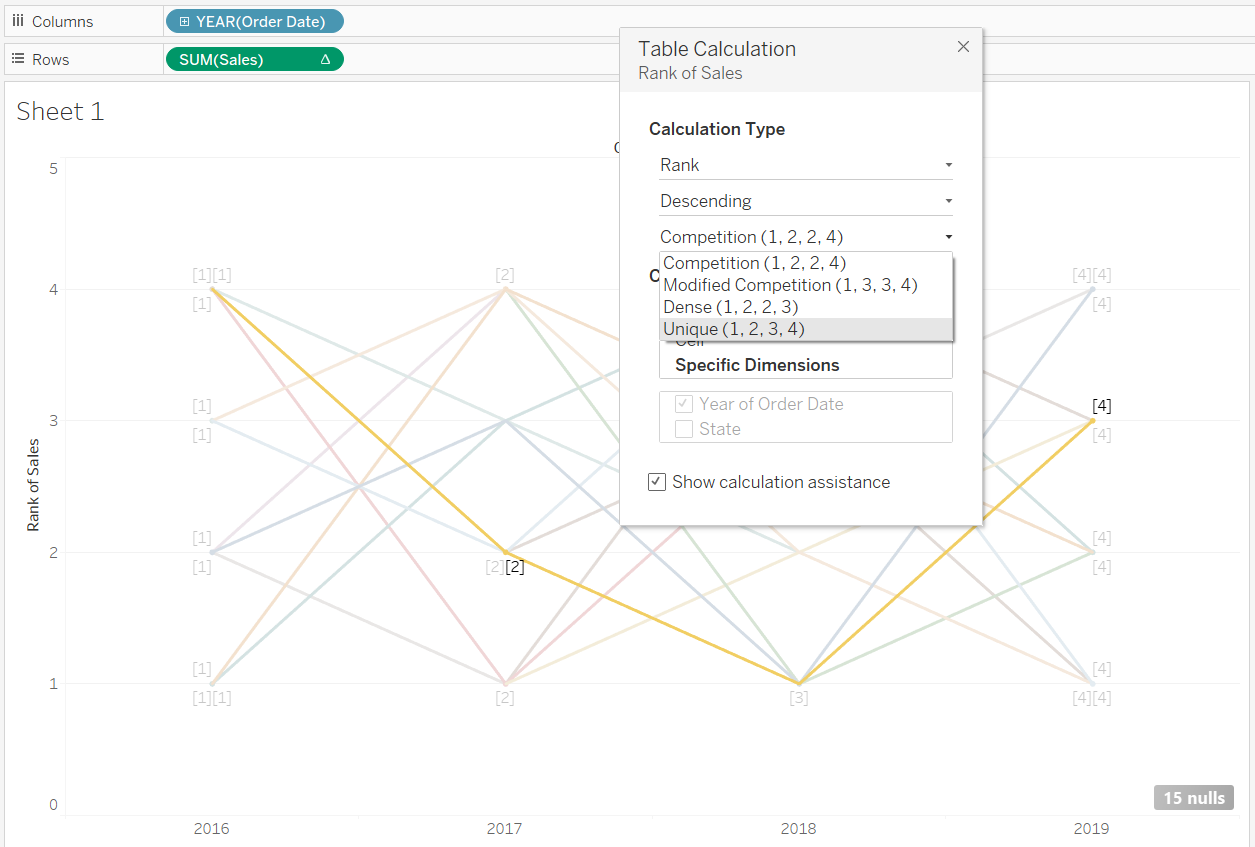Click the 15 nulls indicator
1255x847 pixels.
click(1194, 797)
